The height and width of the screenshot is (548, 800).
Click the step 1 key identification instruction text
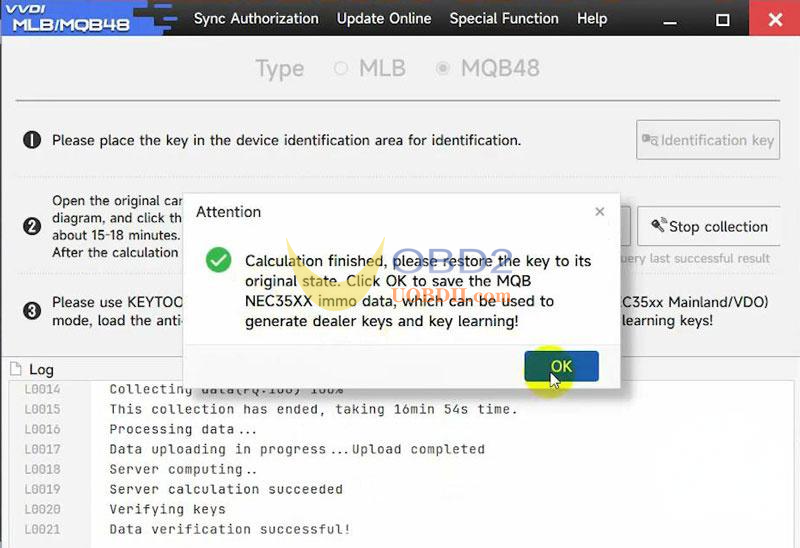click(286, 140)
